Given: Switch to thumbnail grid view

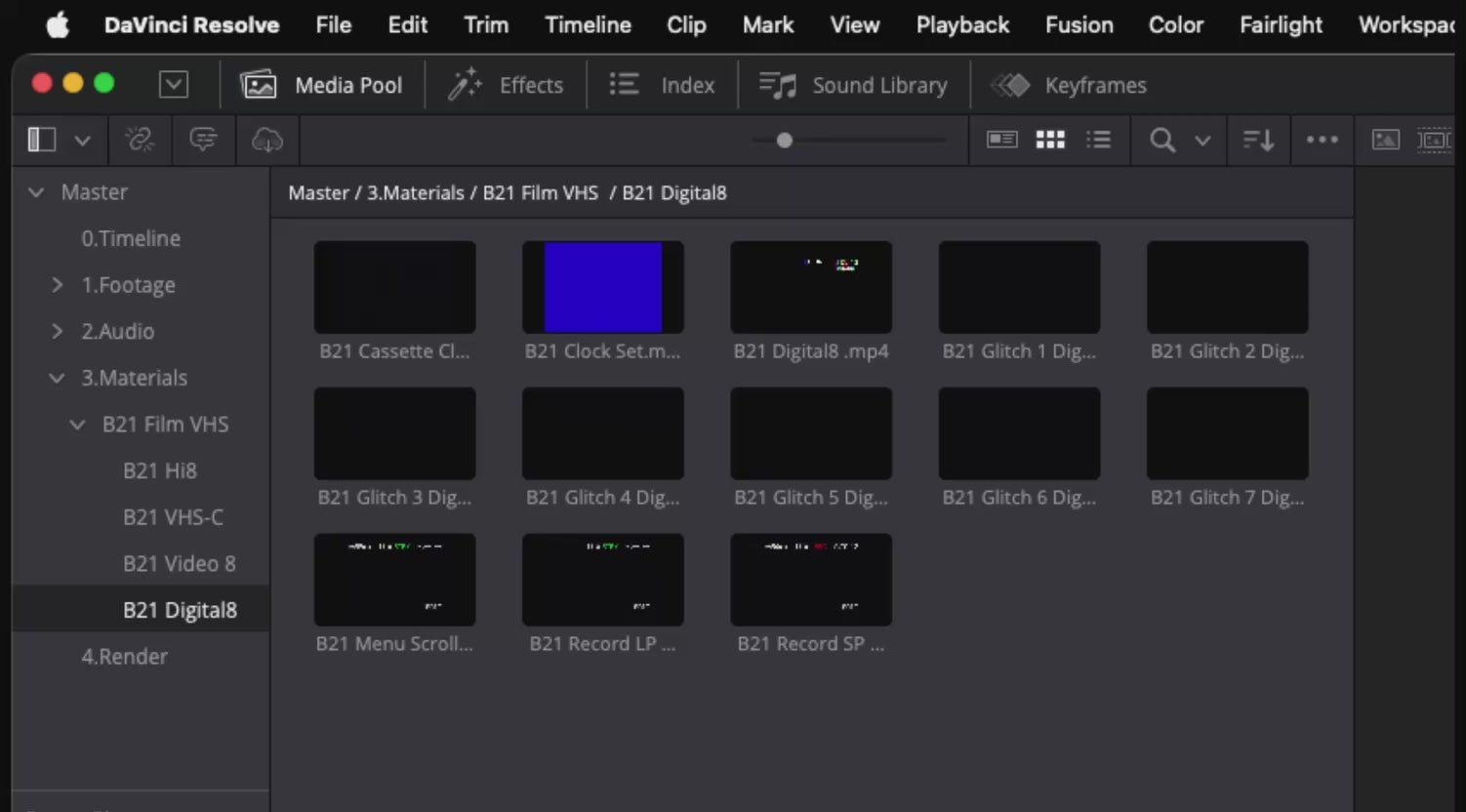Looking at the screenshot, I should click(1050, 141).
